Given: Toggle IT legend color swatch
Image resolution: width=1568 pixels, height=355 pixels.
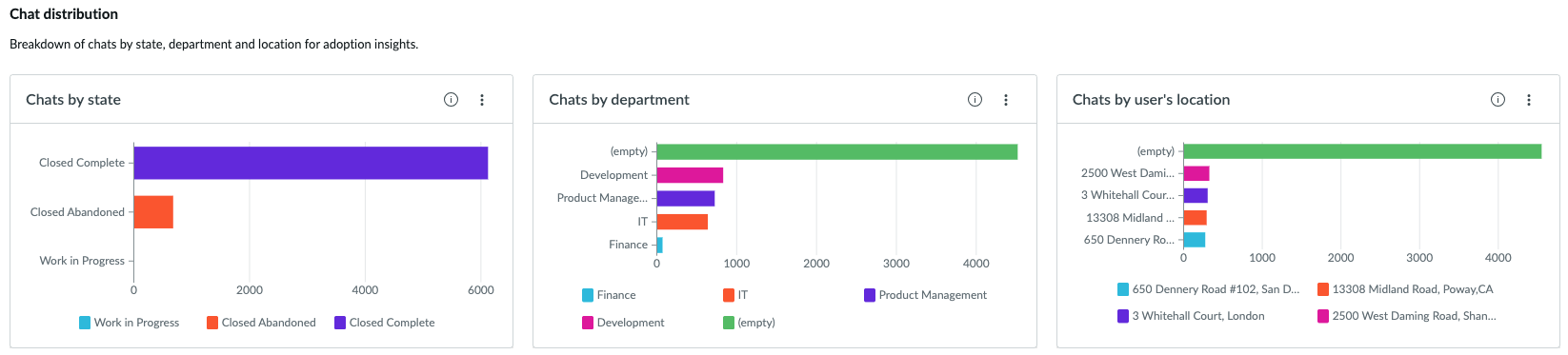Looking at the screenshot, I should [x=729, y=295].
